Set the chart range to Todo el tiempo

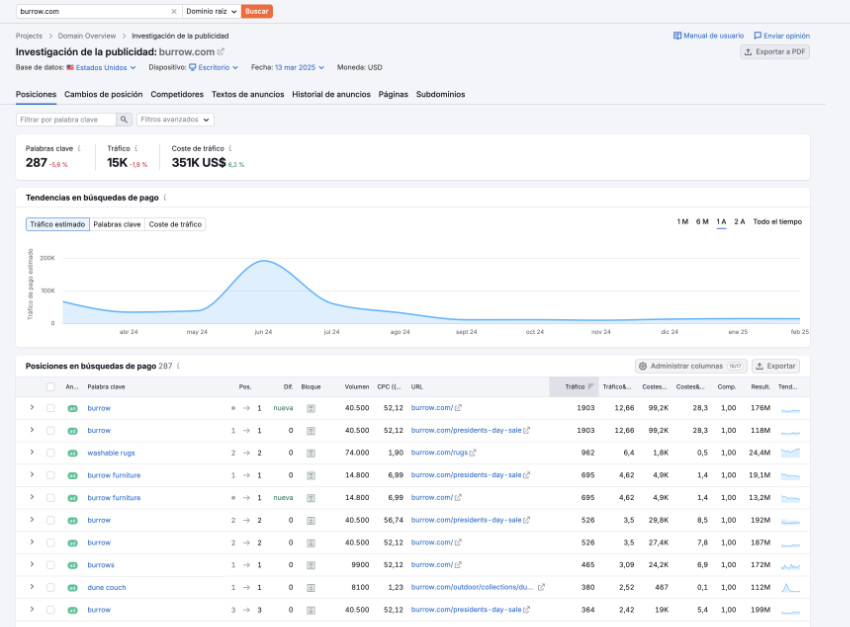[x=777, y=222]
